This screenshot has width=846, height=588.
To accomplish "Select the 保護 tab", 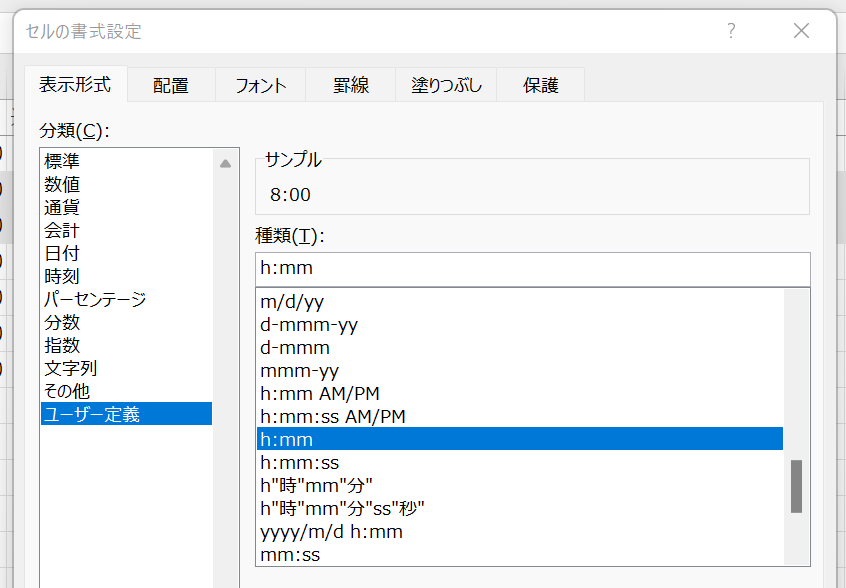I will click(x=540, y=85).
